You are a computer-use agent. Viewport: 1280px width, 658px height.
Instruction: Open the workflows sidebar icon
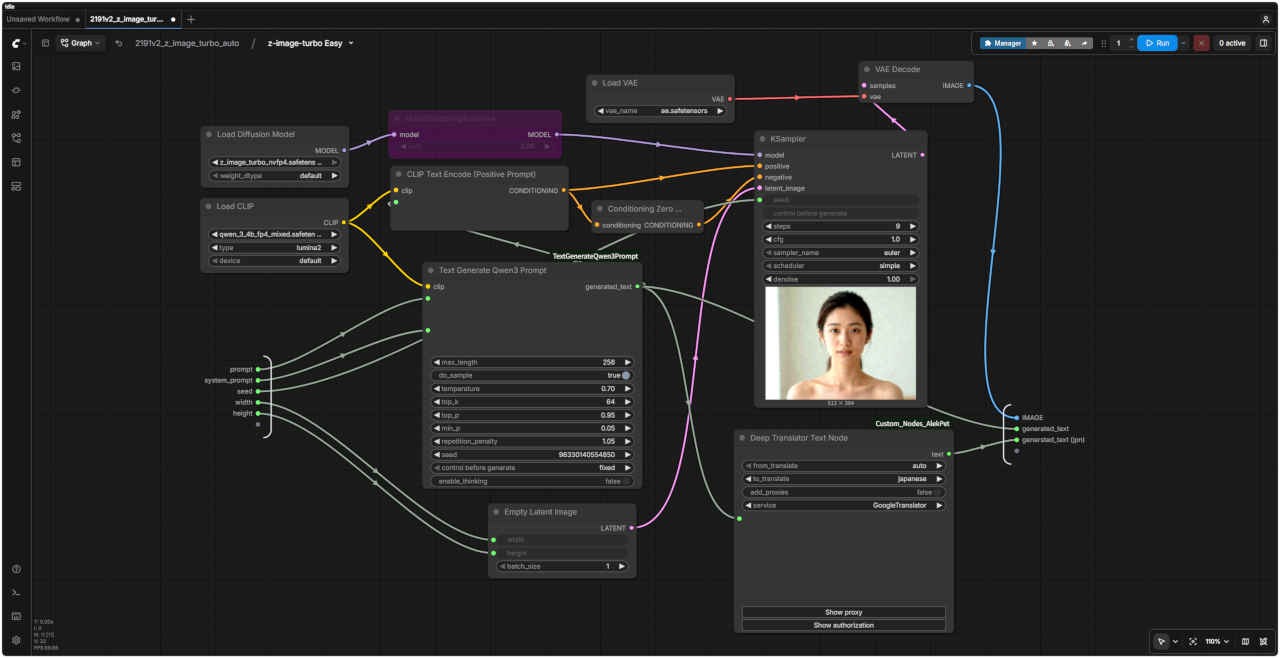16,138
